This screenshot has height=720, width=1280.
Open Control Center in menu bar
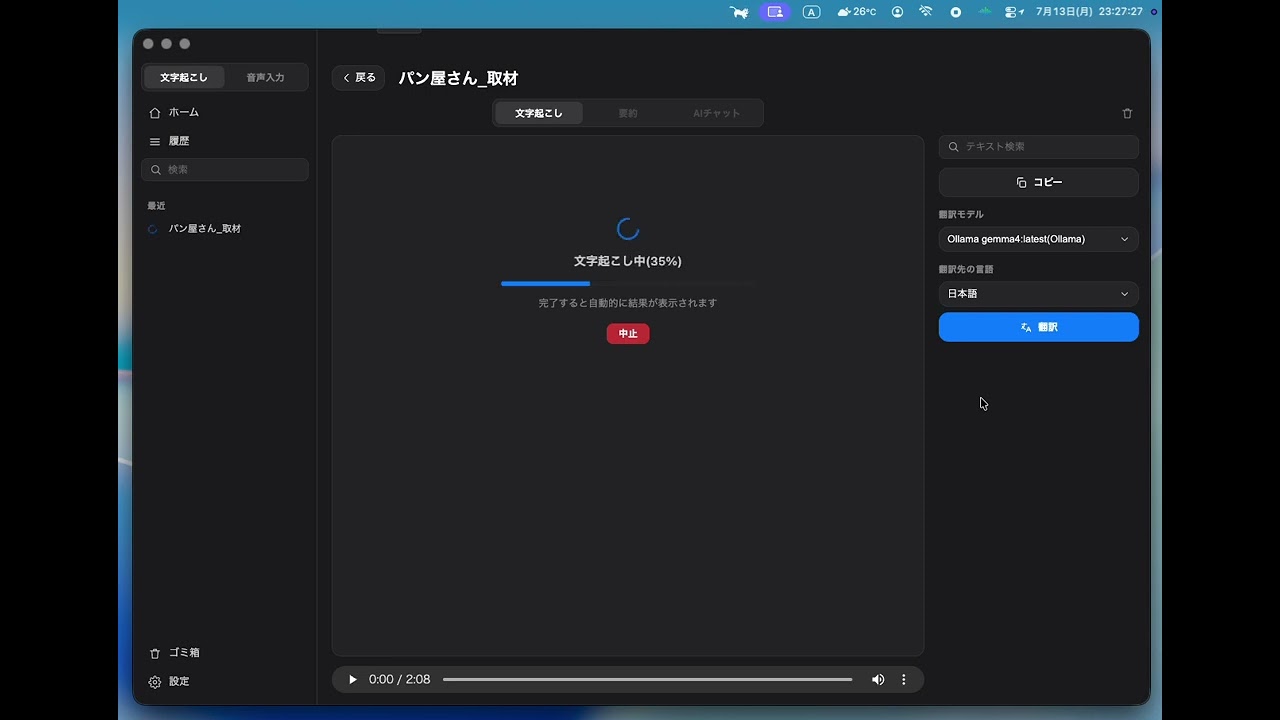click(1015, 12)
